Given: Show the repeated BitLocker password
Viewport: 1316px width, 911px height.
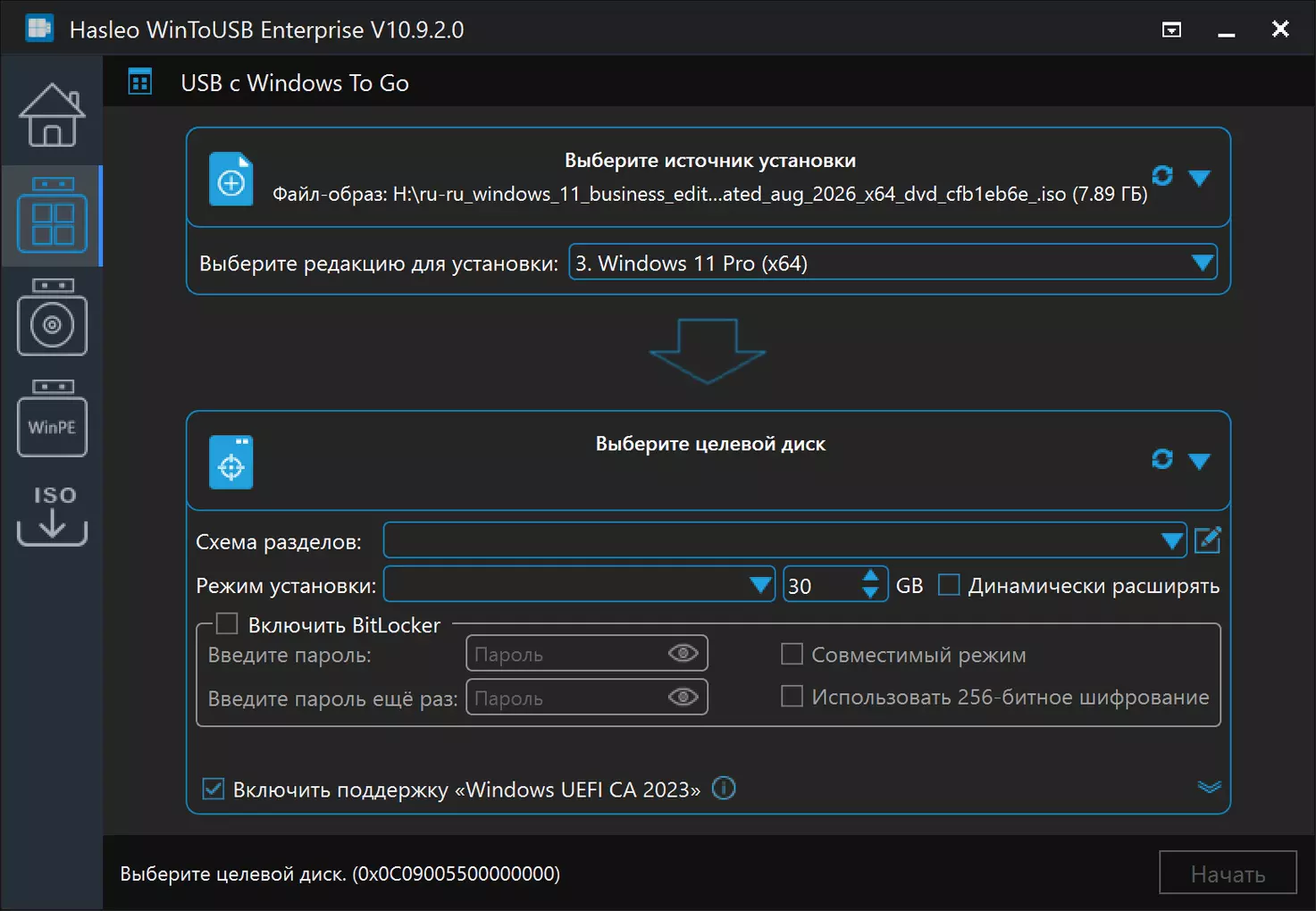Looking at the screenshot, I should tap(683, 697).
